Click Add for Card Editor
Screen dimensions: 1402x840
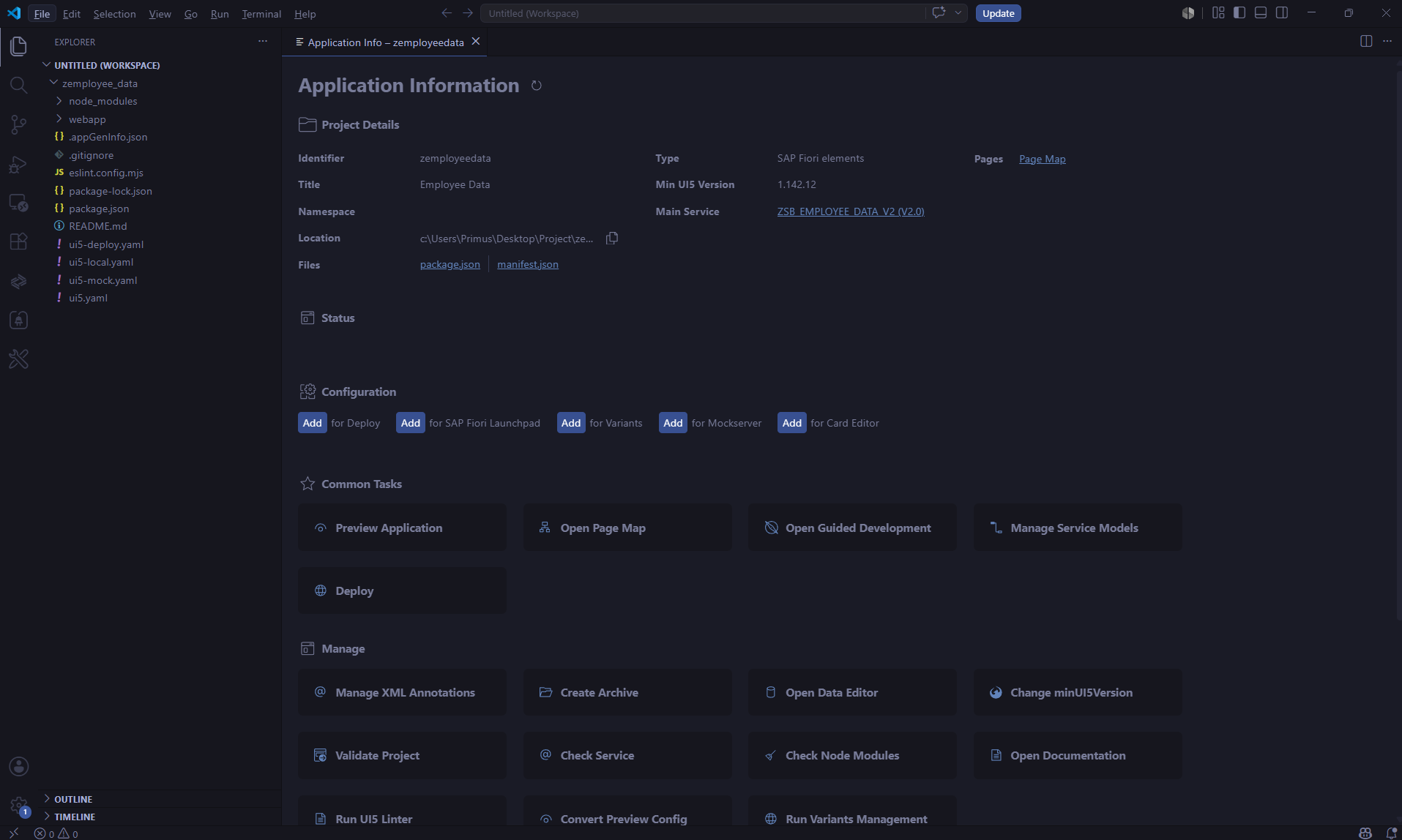[x=791, y=423]
